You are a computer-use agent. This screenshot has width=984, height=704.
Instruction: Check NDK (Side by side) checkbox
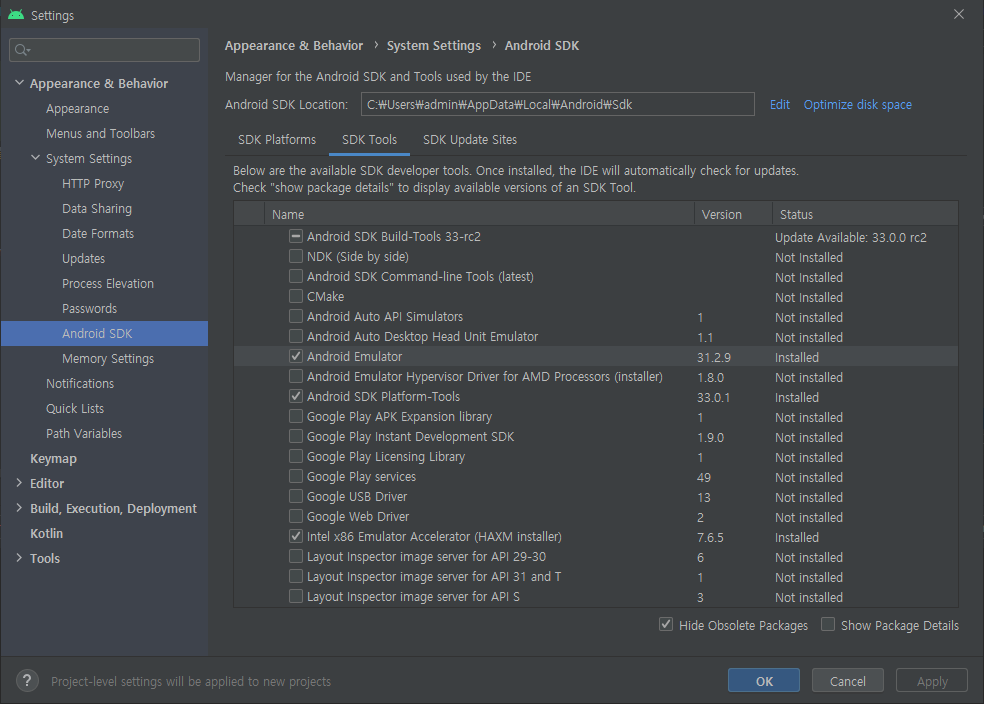click(296, 256)
